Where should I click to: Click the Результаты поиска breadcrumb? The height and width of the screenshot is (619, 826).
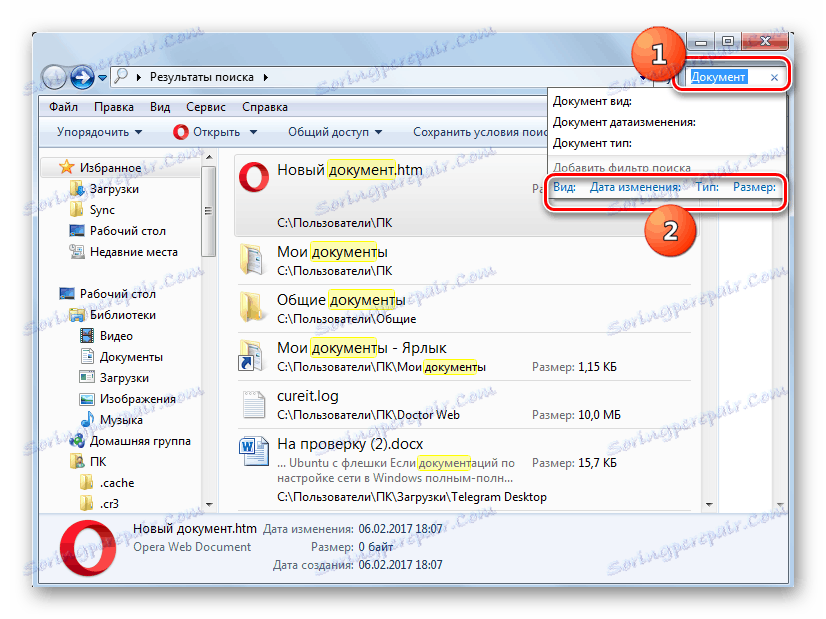202,77
